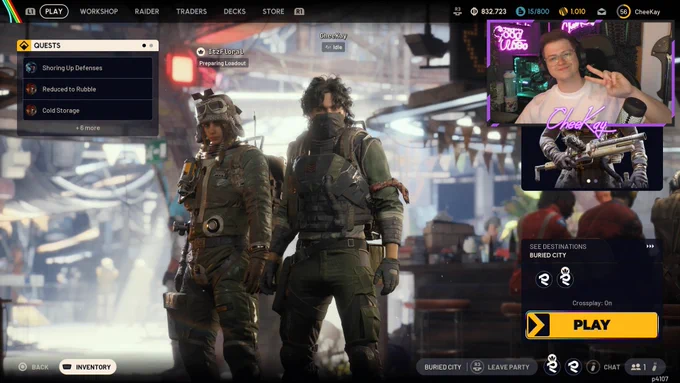Open the Reduced to Rubble quest
The image size is (680, 383).
88,89
